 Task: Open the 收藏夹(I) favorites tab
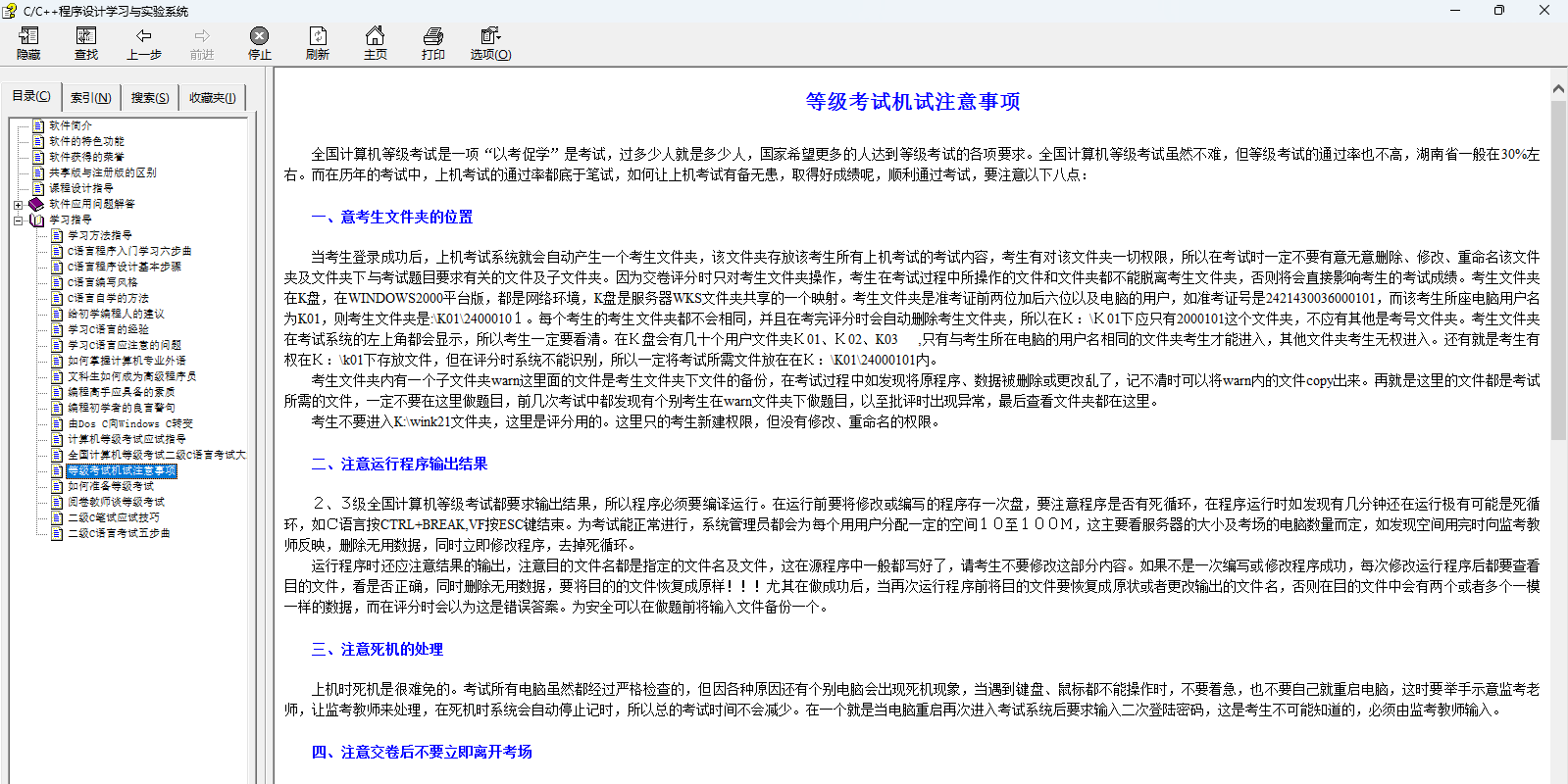click(212, 98)
